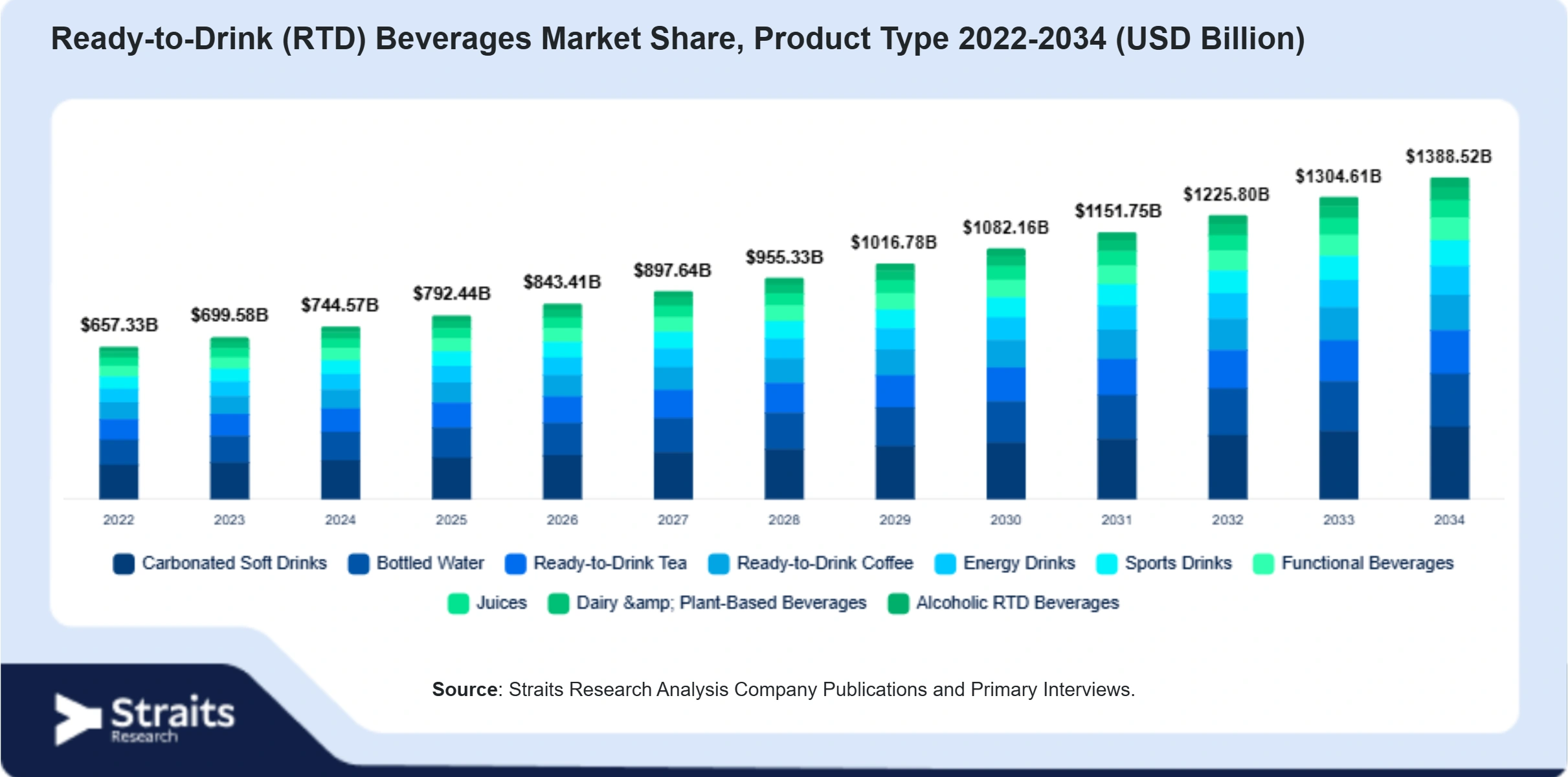Toggle the Alcoholic RTD Beverages legend label
The width and height of the screenshot is (1568, 777).
click(1017, 603)
